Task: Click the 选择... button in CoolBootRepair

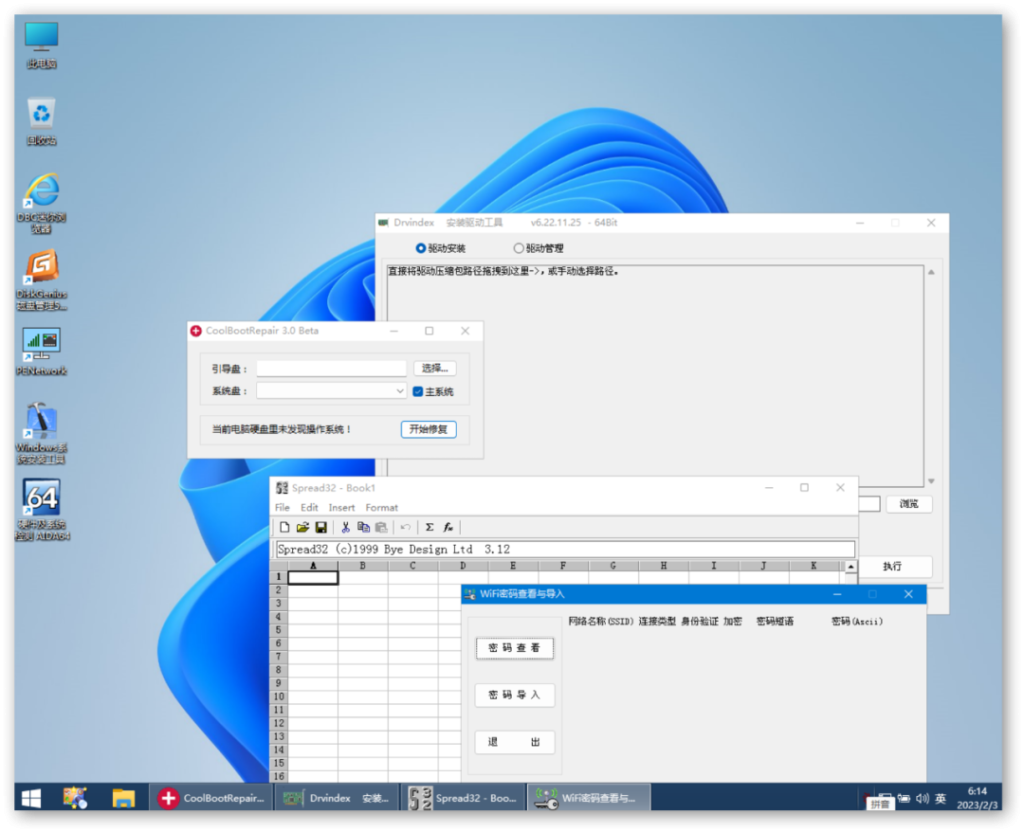Action: (434, 368)
